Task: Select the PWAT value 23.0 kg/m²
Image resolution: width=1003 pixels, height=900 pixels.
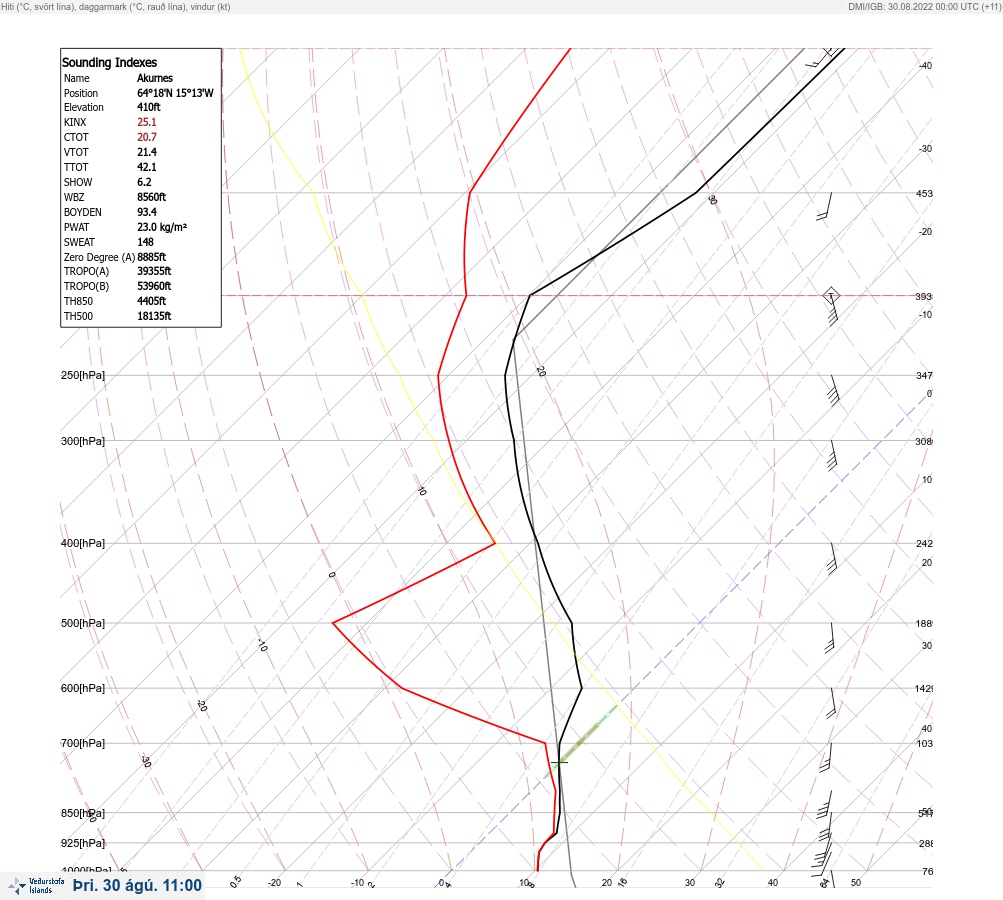Action: 162,227
